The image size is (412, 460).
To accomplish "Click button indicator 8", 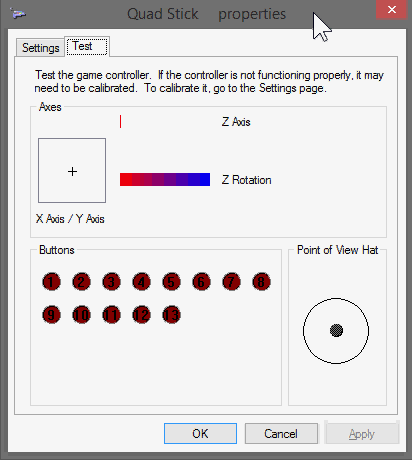I will click(x=261, y=282).
